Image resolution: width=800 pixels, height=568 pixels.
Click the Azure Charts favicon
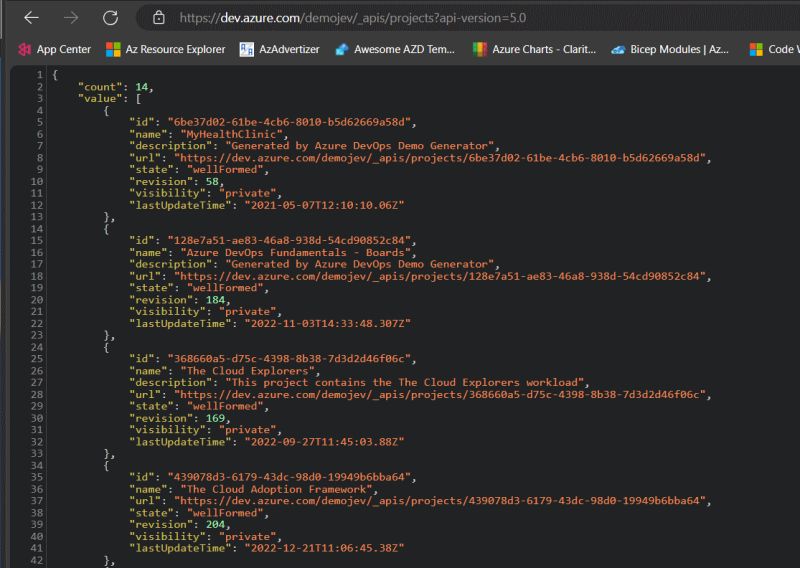click(x=480, y=49)
